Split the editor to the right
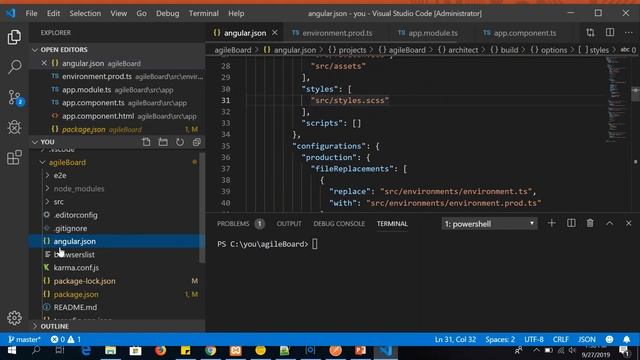The width and height of the screenshot is (640, 360). tap(610, 33)
